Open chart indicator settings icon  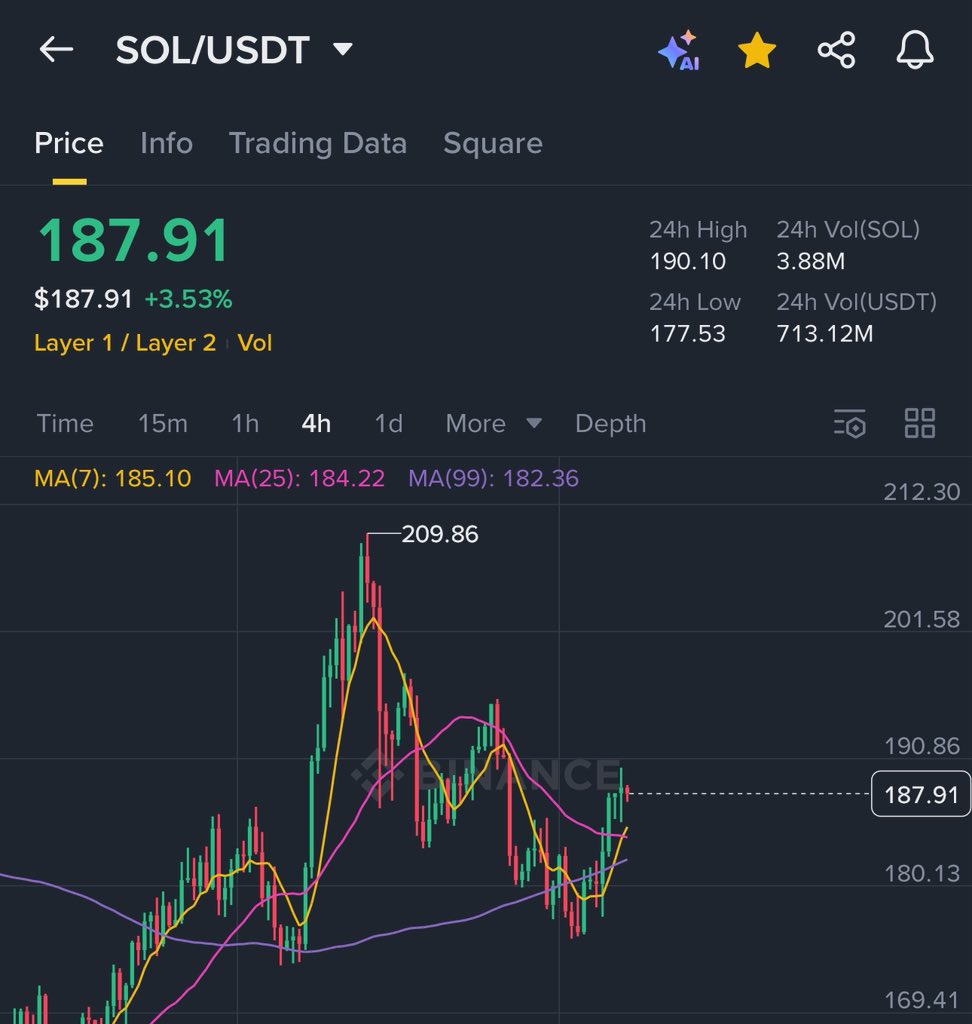point(850,423)
